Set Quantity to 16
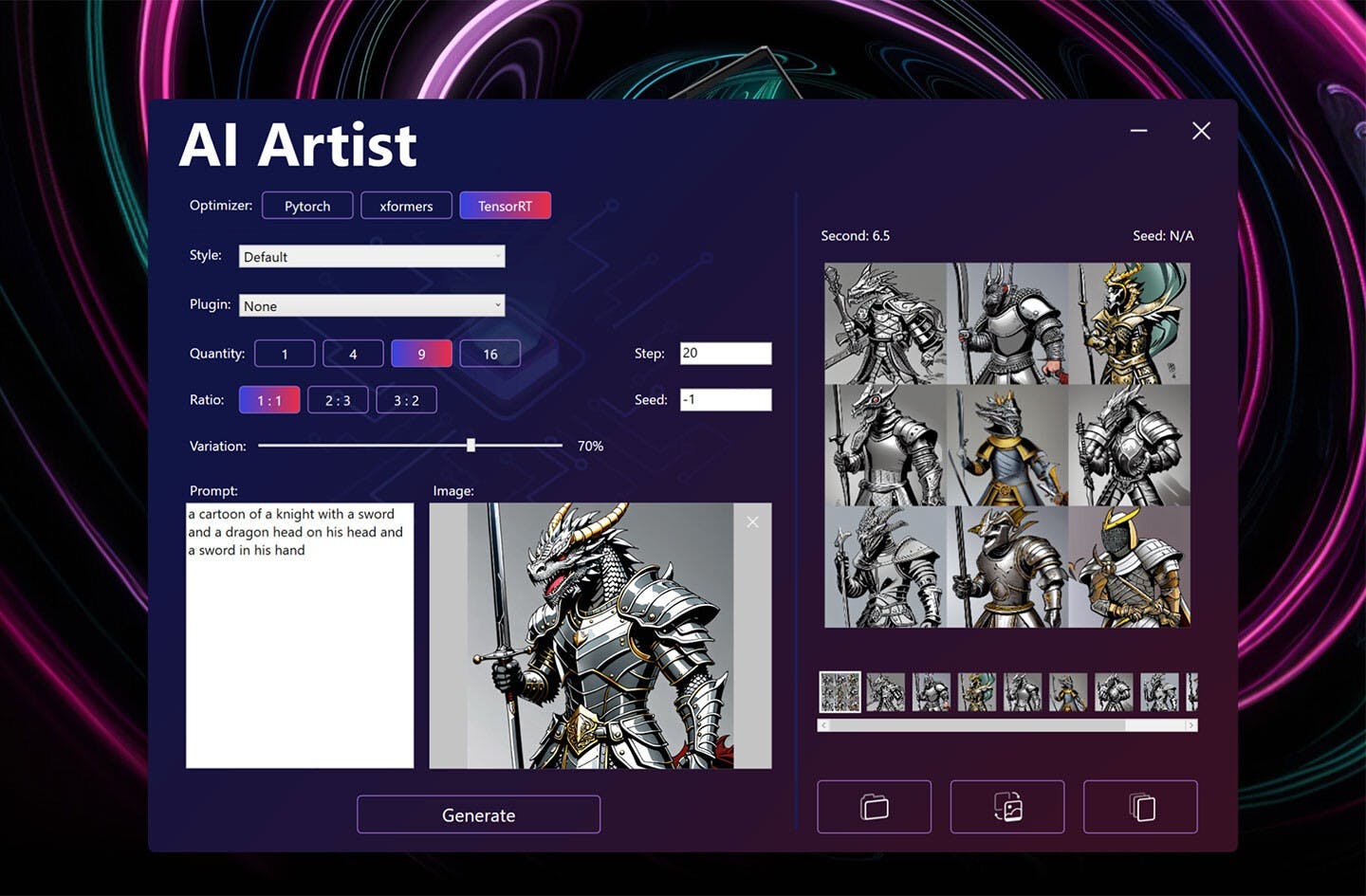Image resolution: width=1366 pixels, height=896 pixels. 490,354
